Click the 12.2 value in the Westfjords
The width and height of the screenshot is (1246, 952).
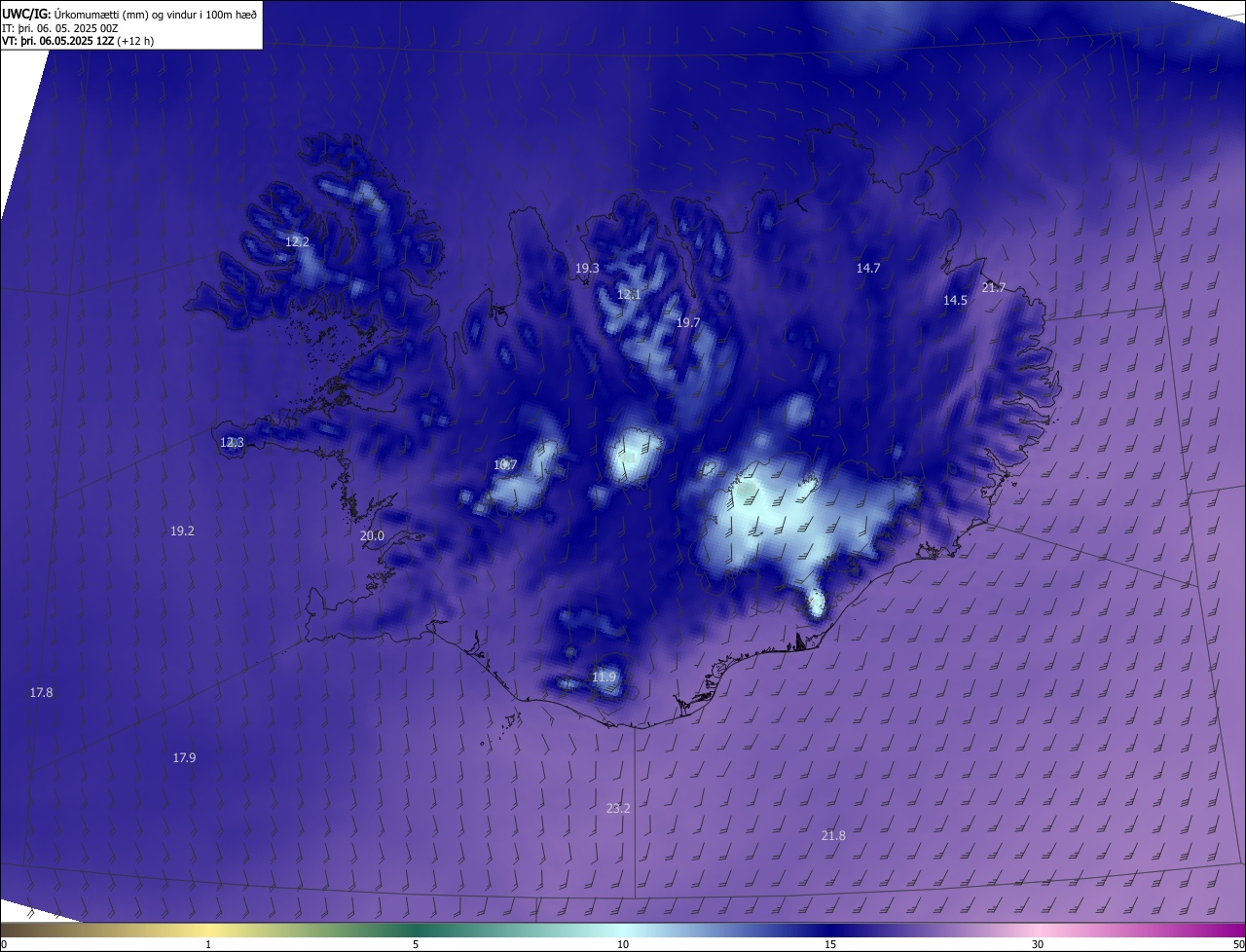point(297,241)
